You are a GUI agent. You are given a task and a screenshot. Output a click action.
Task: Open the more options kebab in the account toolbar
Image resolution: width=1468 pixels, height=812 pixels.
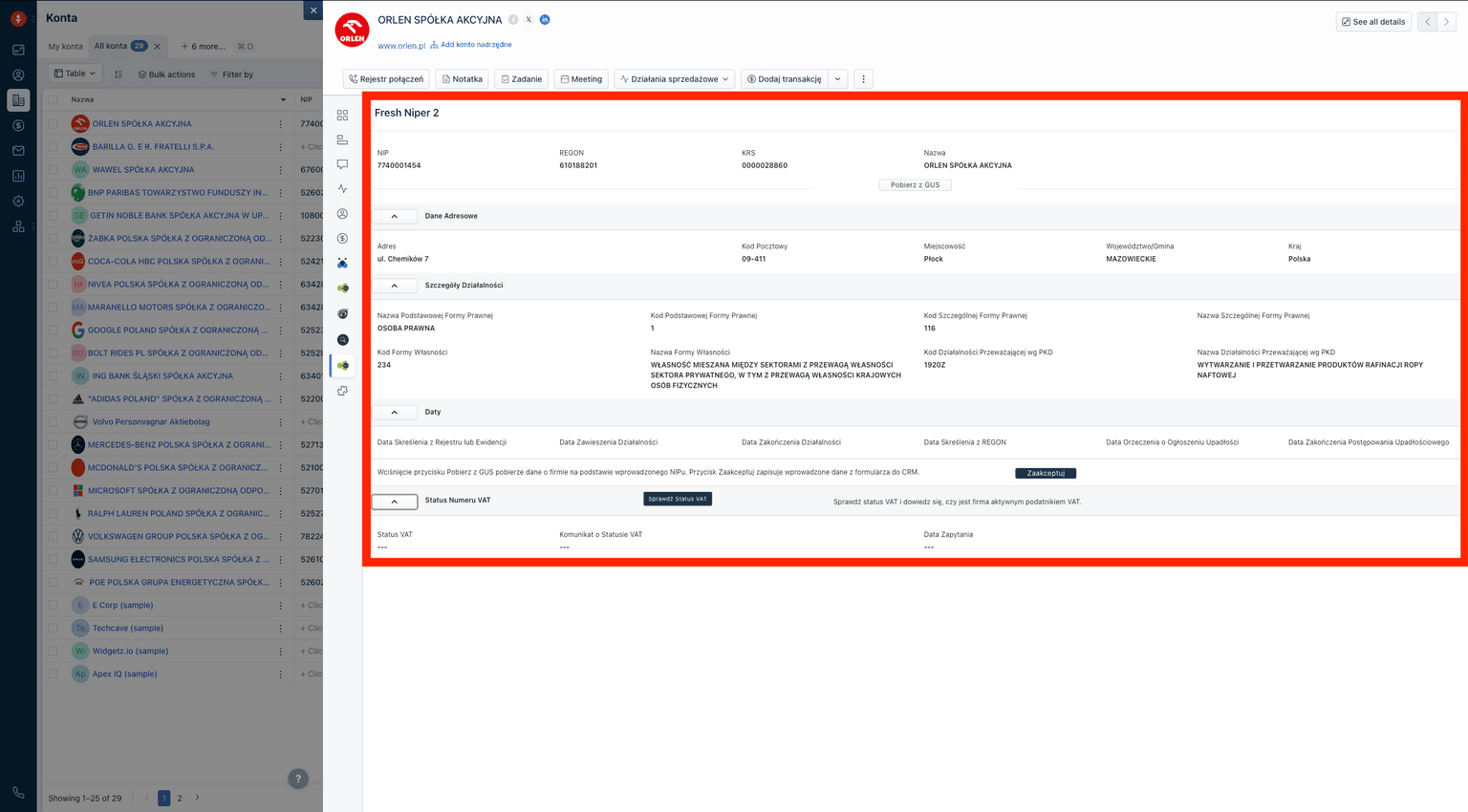click(863, 79)
